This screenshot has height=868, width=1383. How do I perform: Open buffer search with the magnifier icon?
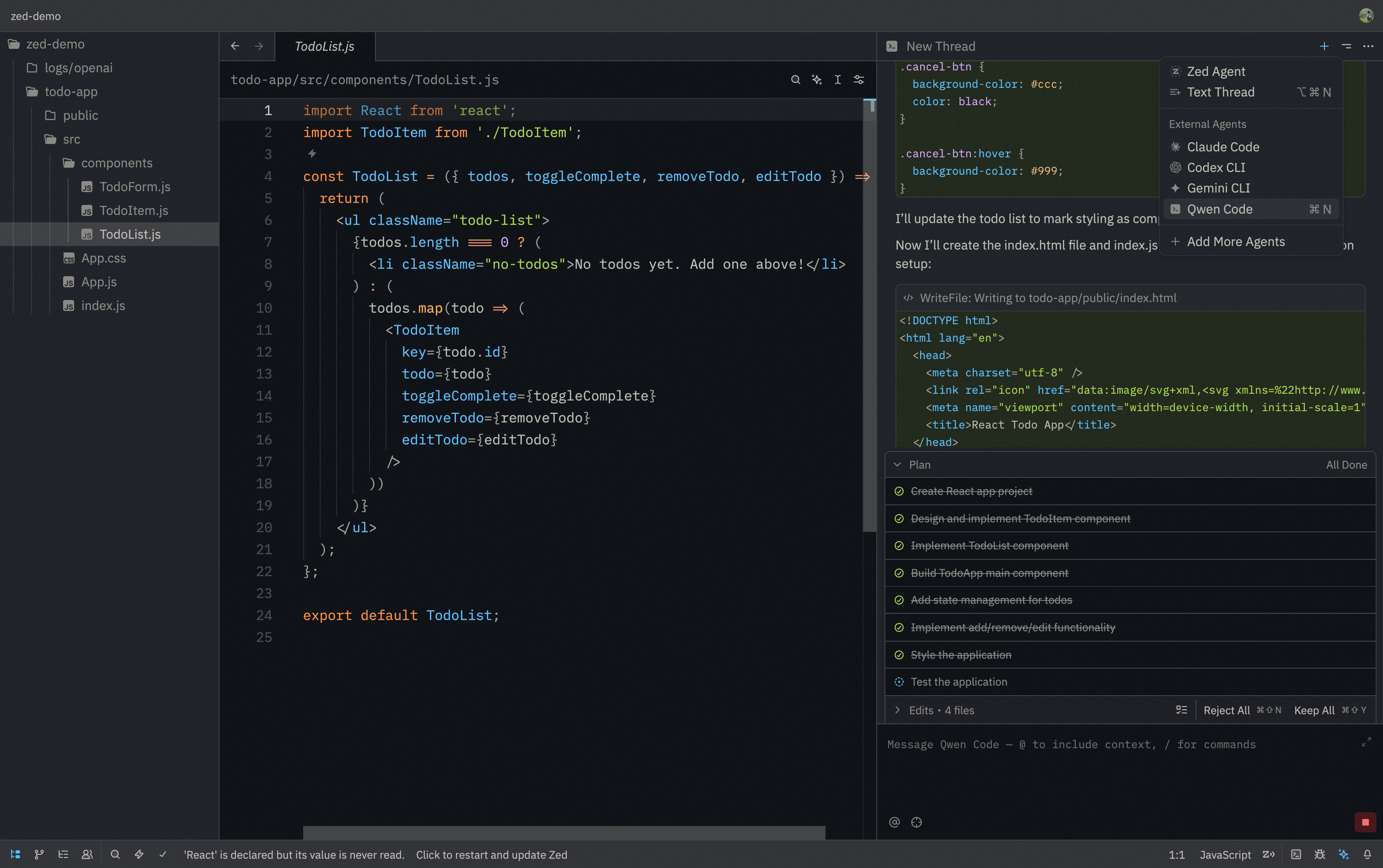796,80
